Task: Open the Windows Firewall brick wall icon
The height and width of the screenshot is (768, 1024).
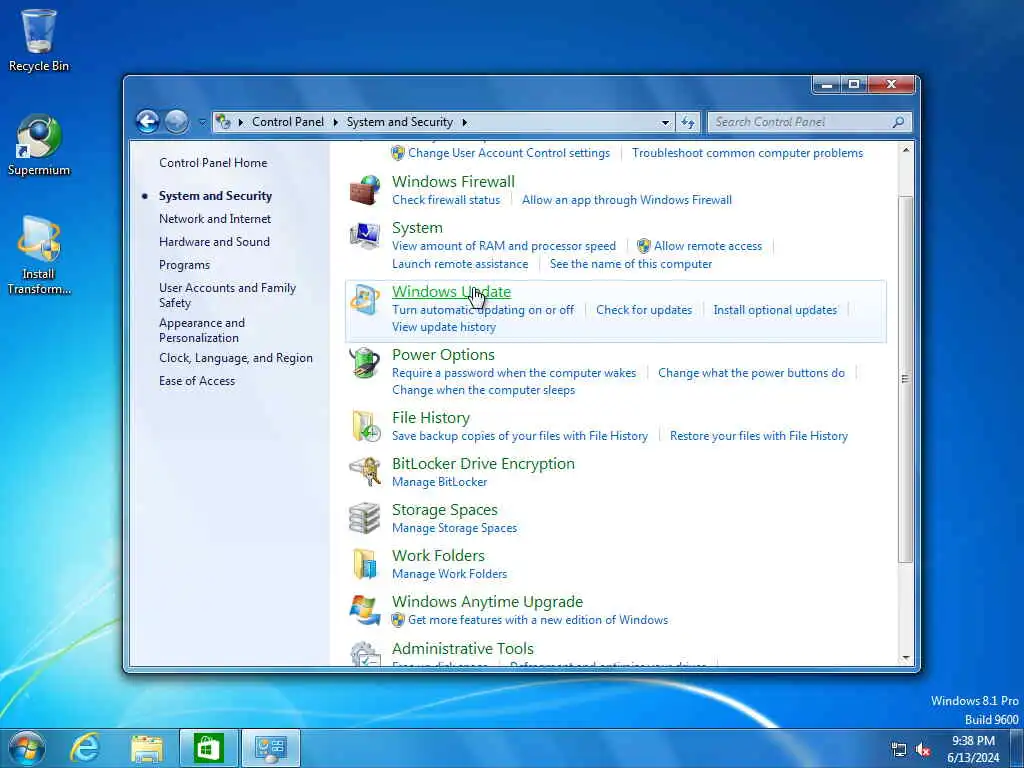Action: 364,190
